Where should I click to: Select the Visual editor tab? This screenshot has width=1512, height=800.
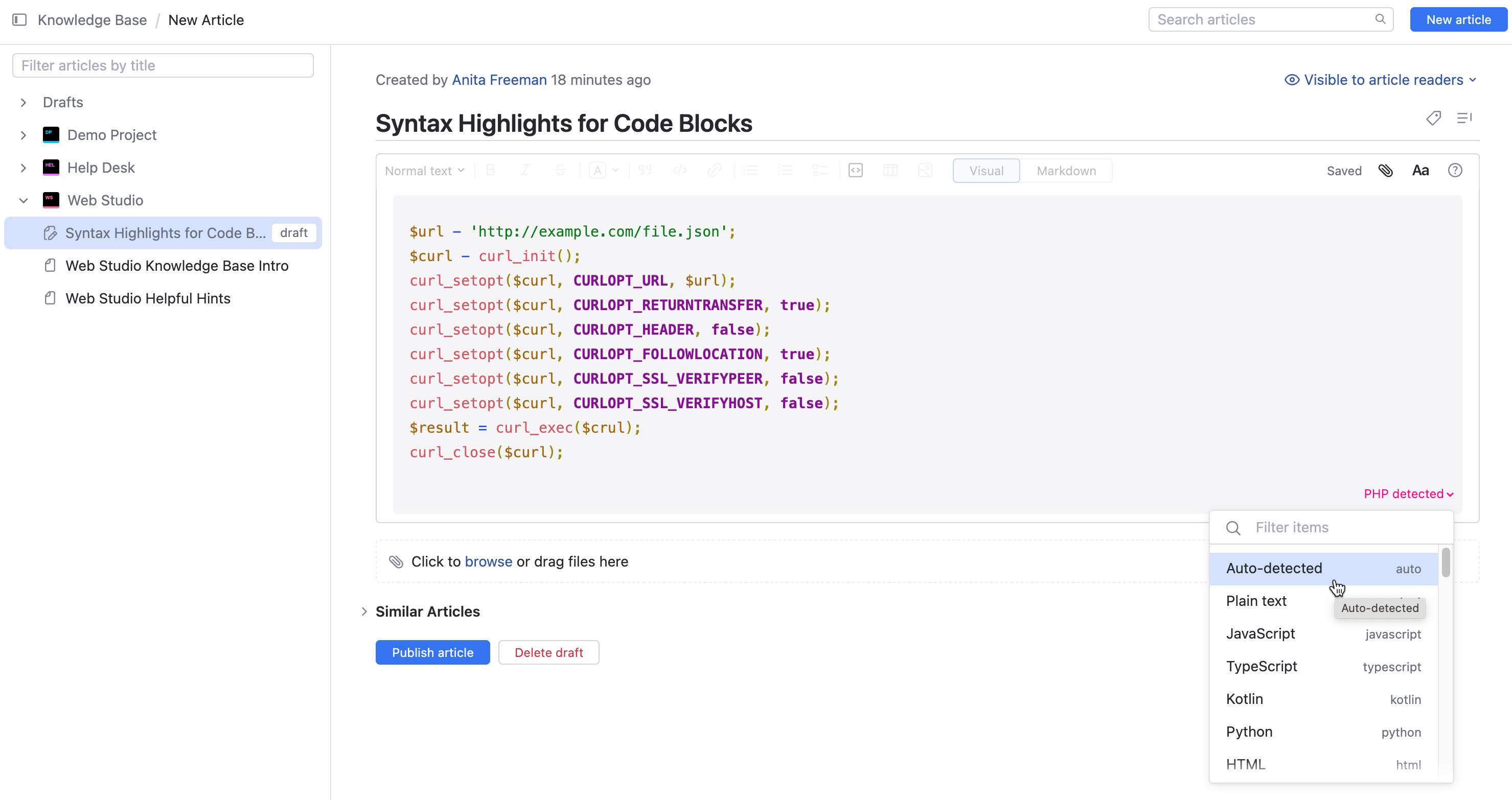click(x=986, y=171)
